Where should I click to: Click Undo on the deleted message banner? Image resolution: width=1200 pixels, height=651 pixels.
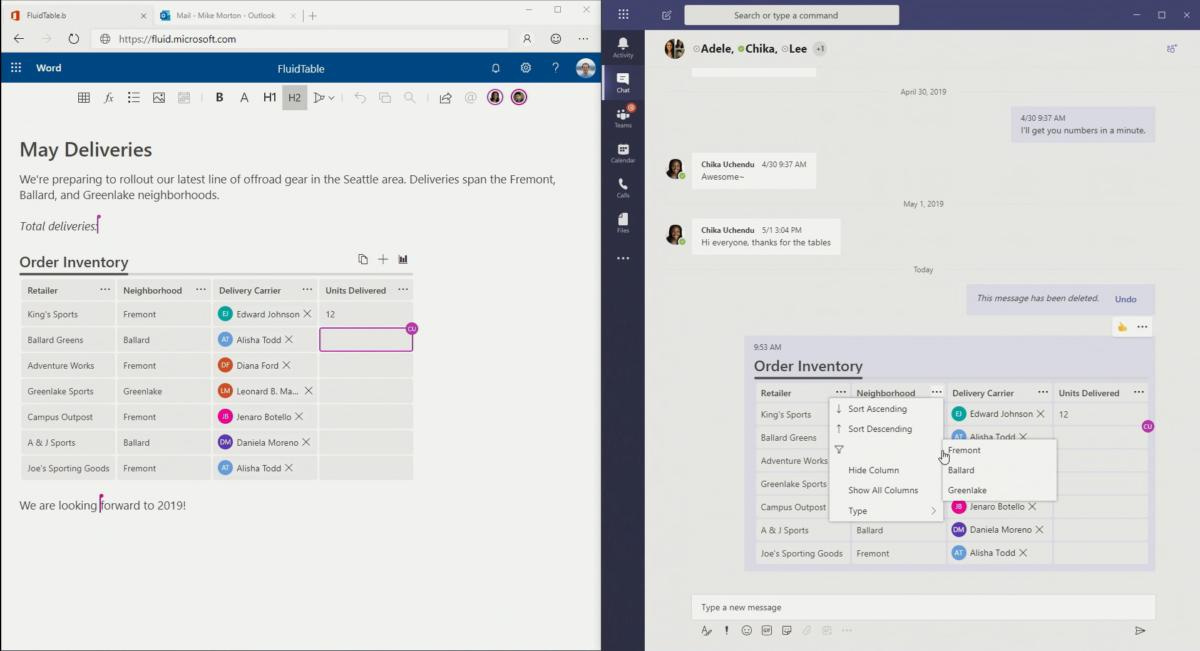coord(1125,298)
